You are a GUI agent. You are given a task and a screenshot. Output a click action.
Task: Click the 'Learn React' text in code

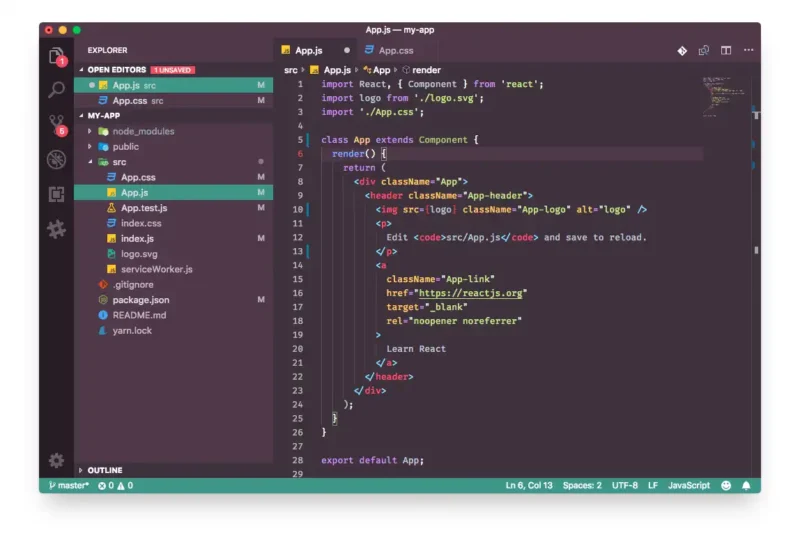pyautogui.click(x=416, y=349)
